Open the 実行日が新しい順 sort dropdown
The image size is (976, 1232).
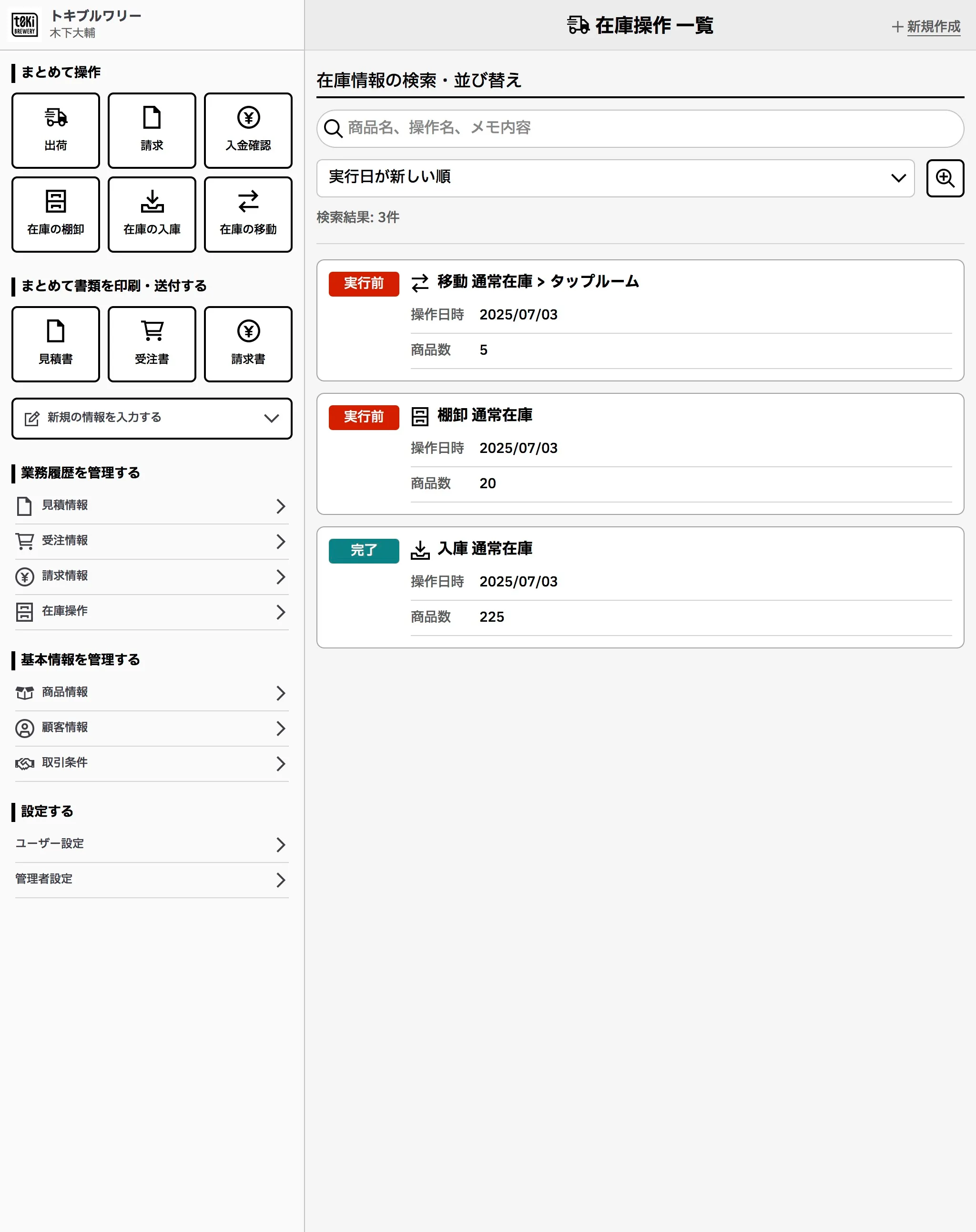point(615,178)
